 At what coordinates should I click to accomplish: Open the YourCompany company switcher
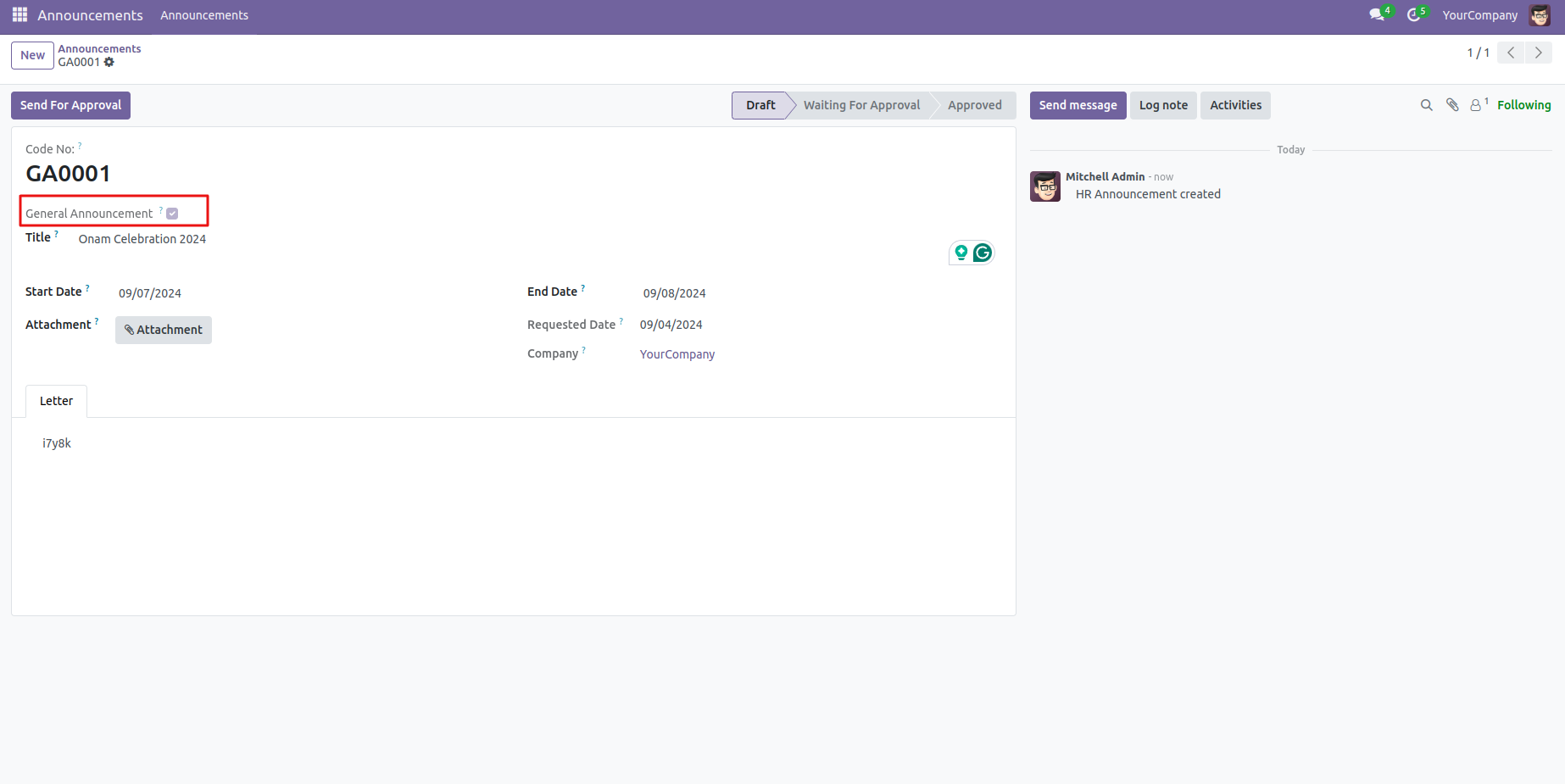point(1479,15)
